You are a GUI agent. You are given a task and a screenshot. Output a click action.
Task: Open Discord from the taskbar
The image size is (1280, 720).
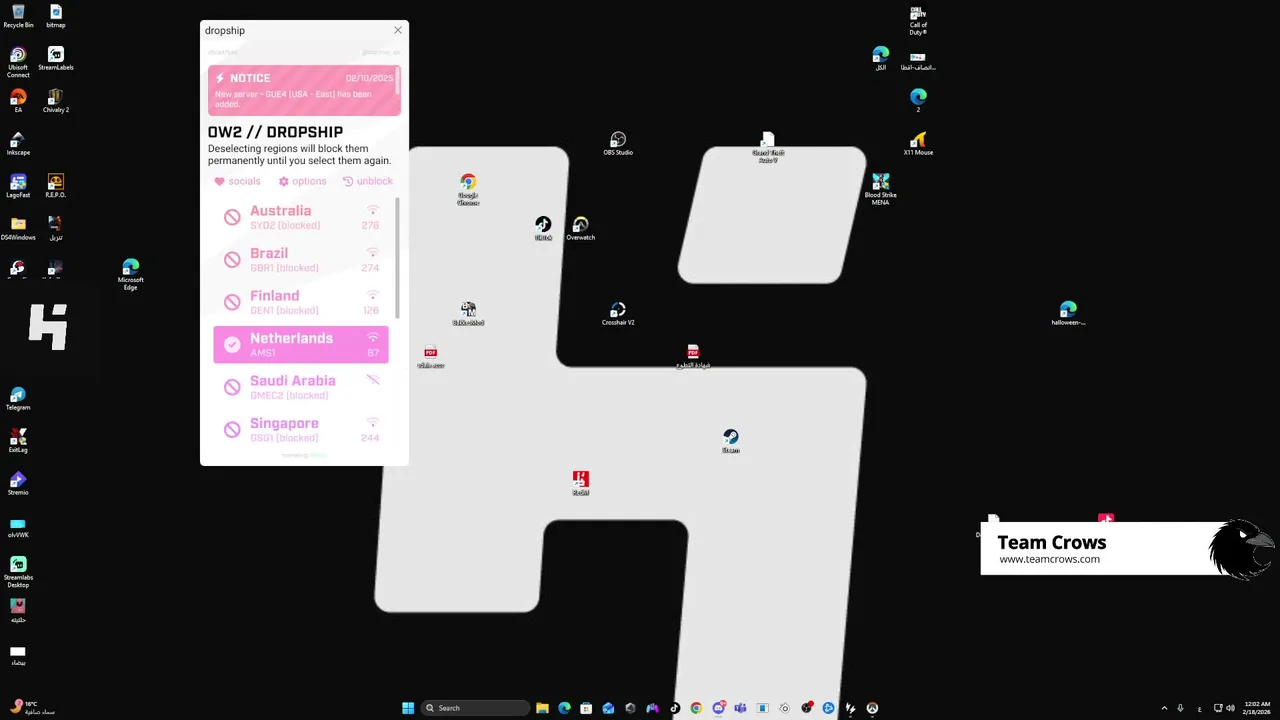(718, 708)
